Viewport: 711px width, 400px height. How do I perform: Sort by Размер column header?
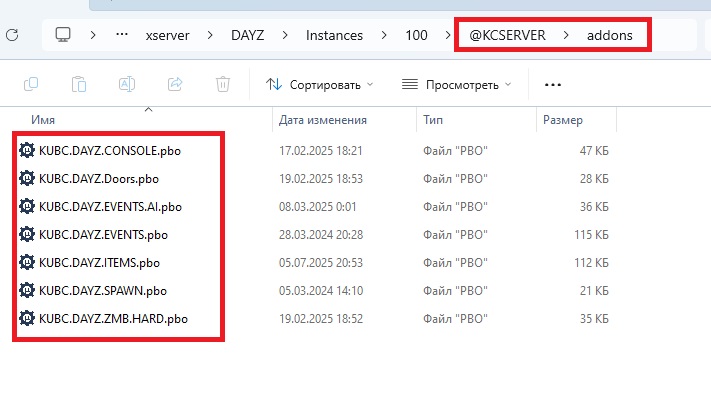(563, 120)
